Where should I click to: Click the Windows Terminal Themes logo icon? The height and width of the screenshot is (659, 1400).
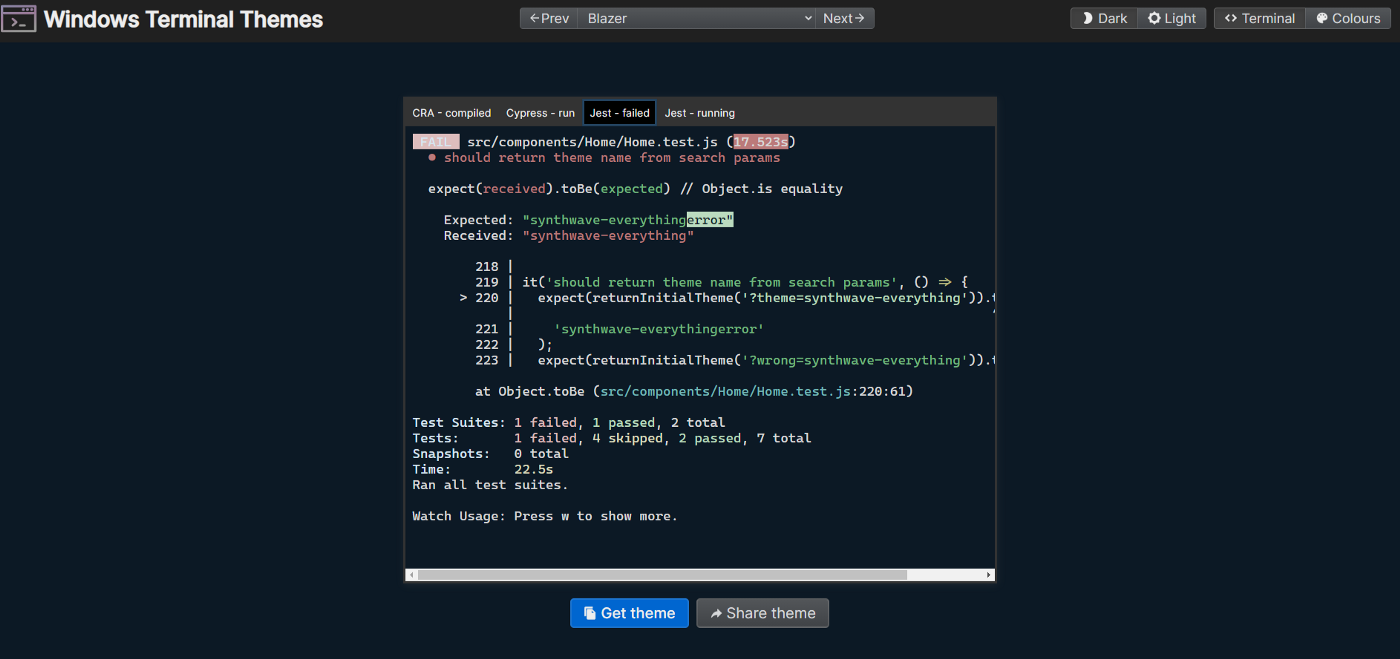click(x=19, y=19)
